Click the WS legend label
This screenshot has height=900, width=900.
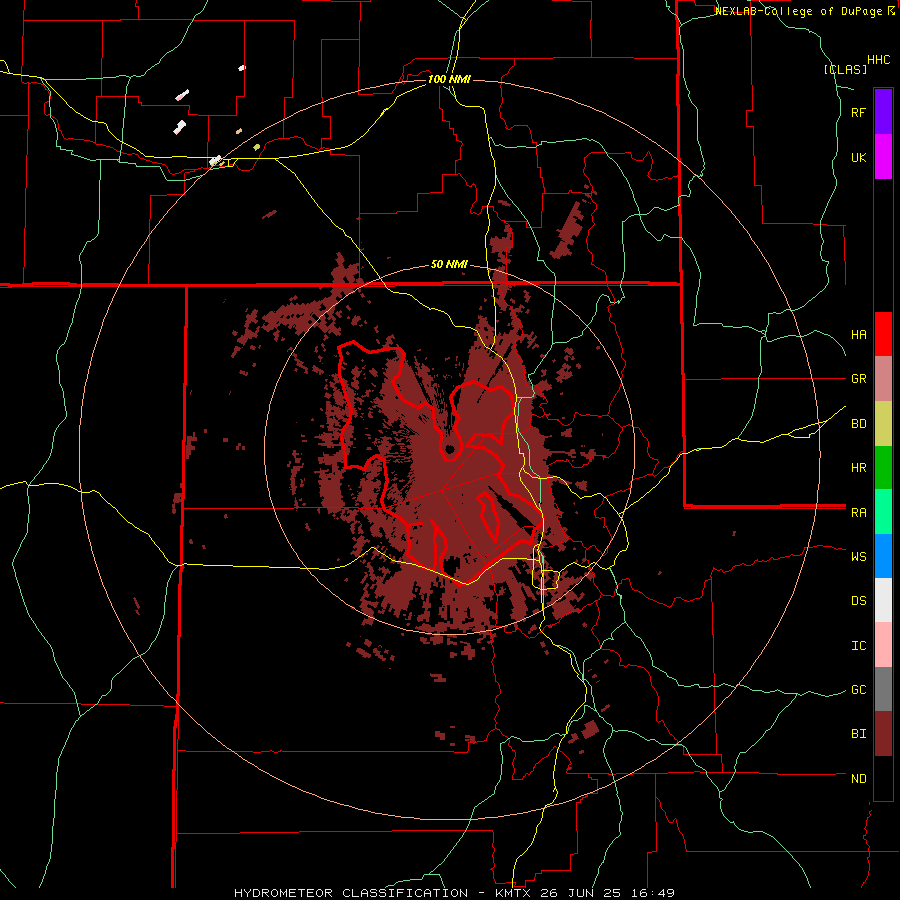(858, 556)
